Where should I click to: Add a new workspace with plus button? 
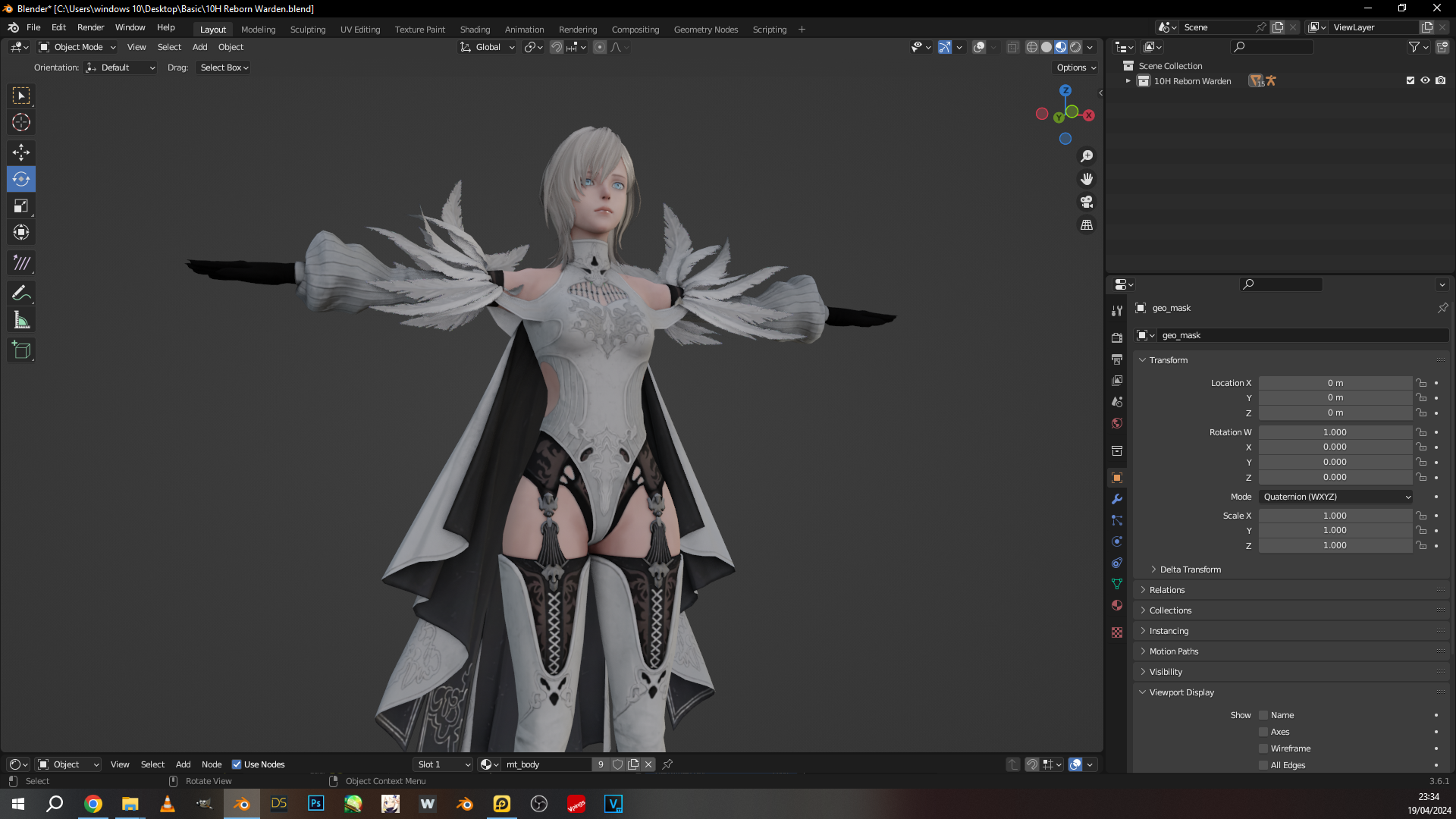pyautogui.click(x=802, y=30)
